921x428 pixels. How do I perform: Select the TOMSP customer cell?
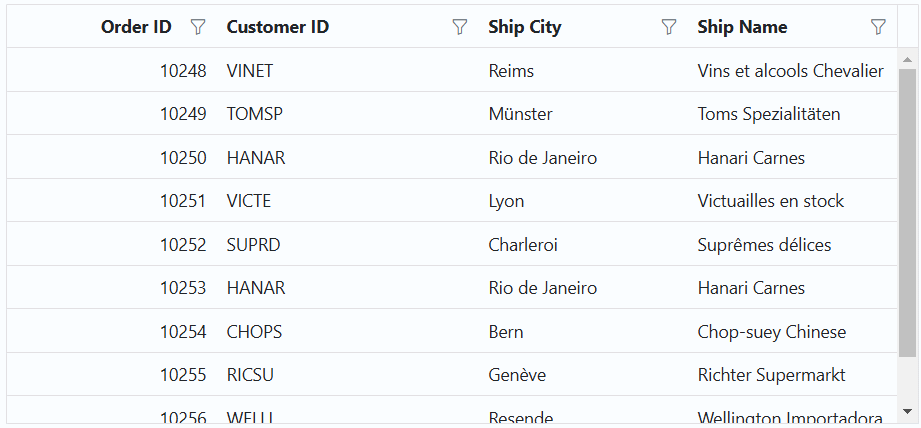tap(255, 114)
